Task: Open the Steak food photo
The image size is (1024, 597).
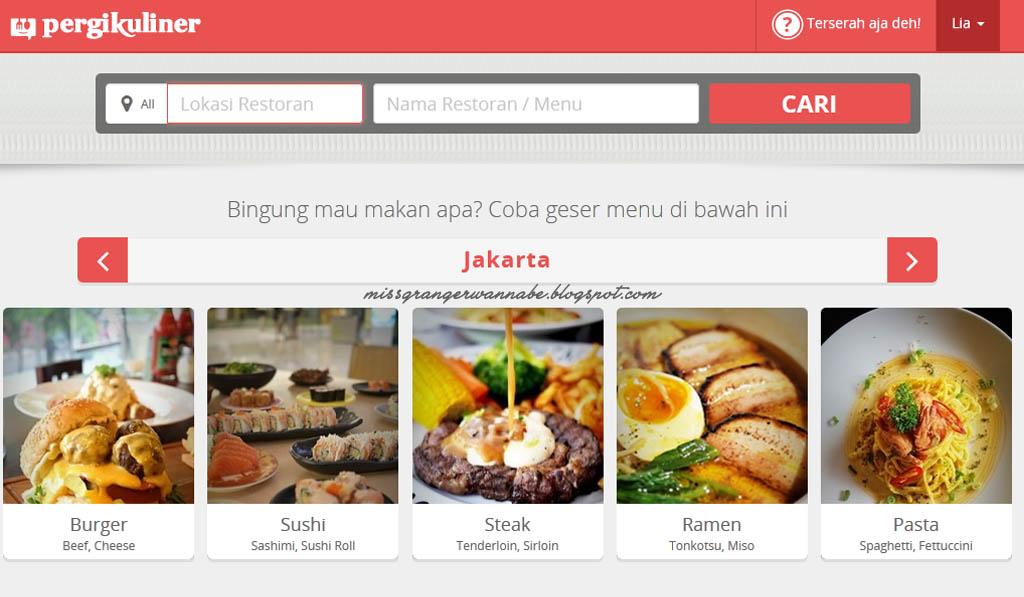Action: (507, 406)
